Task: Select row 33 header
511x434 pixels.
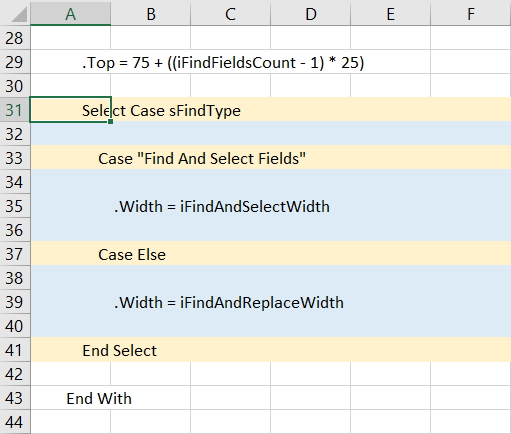Action: point(15,158)
